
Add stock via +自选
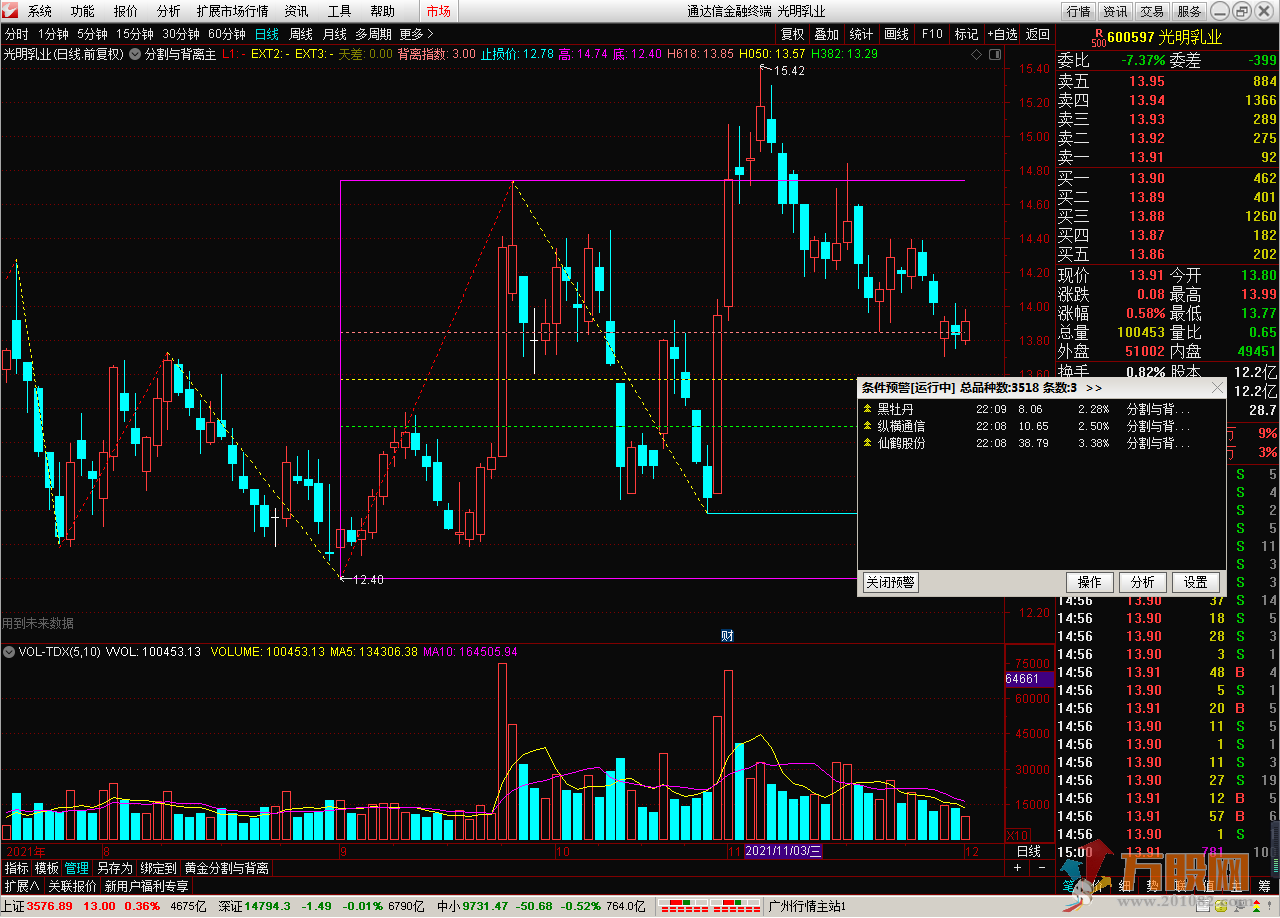click(1002, 34)
